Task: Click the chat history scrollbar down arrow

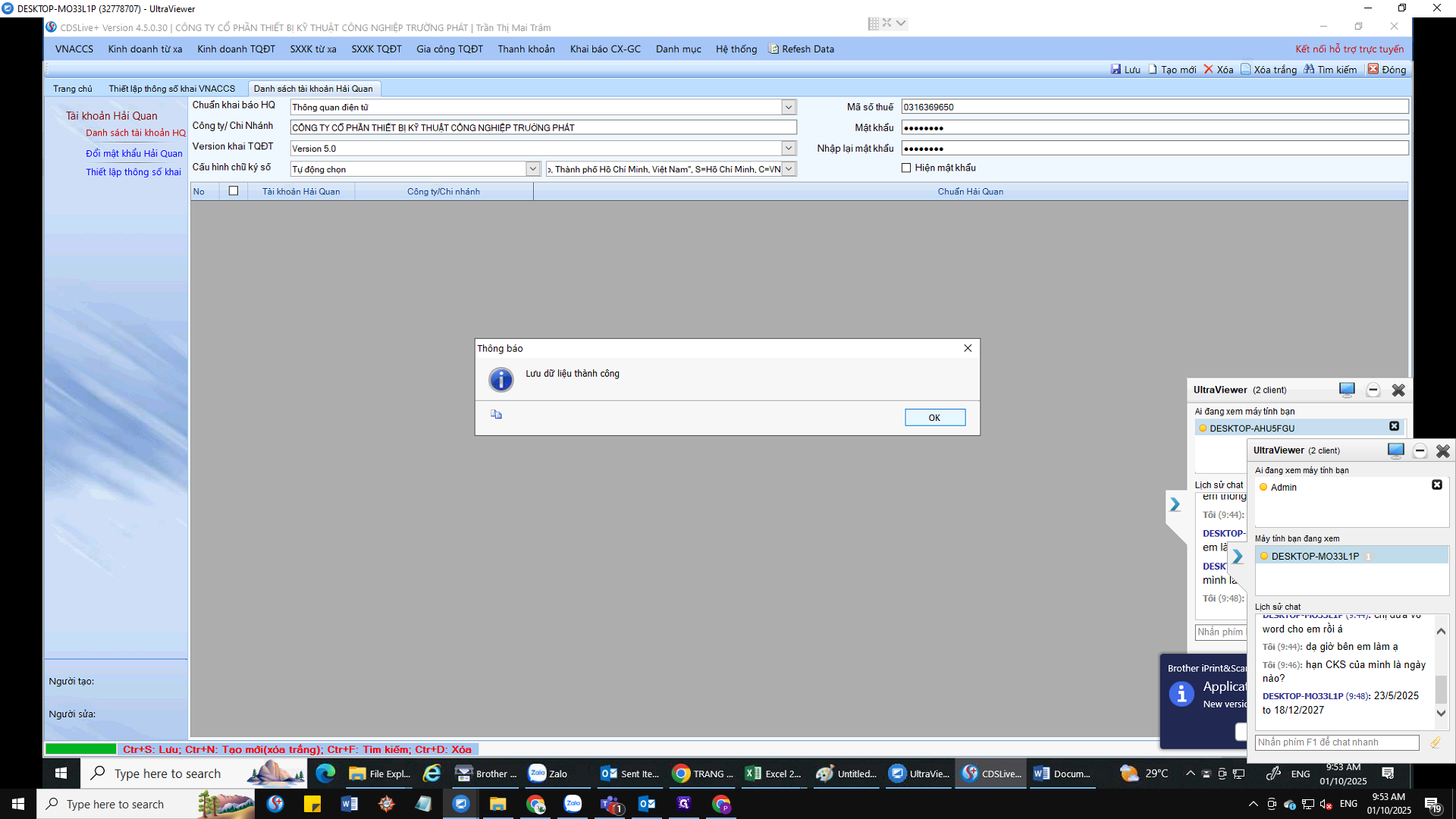Action: coord(1441,713)
